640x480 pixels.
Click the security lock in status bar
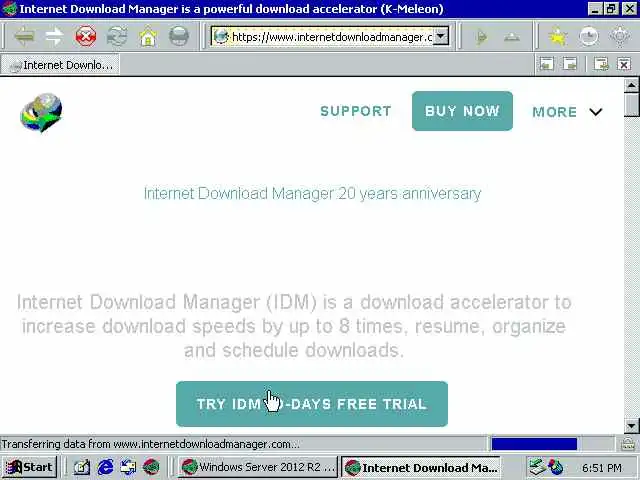click(x=627, y=444)
